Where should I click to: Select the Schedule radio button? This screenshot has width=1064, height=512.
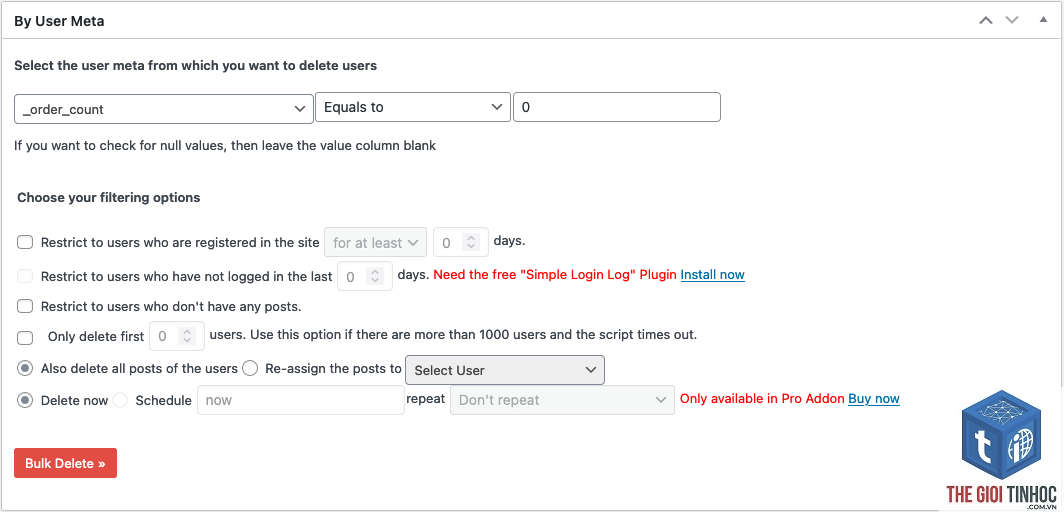120,400
